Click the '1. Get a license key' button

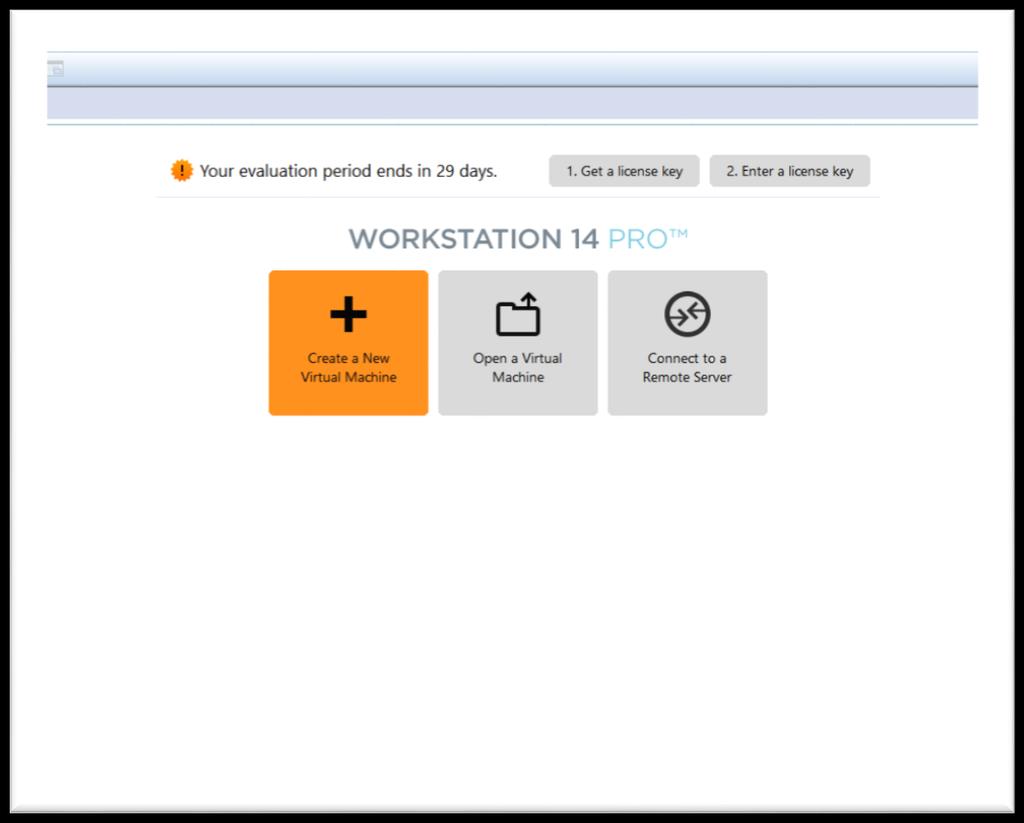[x=624, y=171]
